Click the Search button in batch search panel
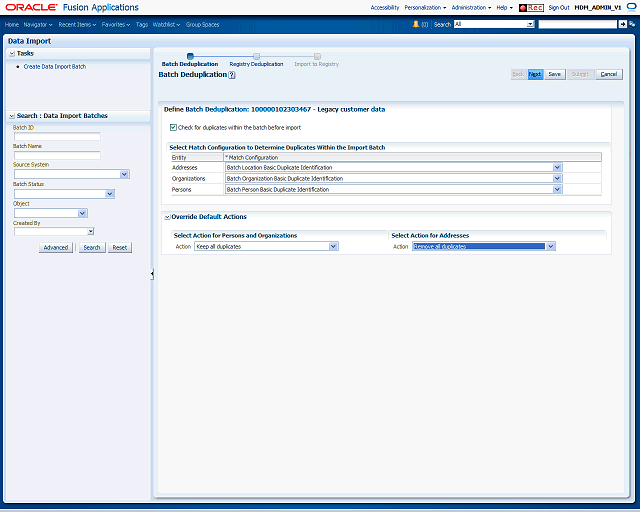The height and width of the screenshot is (512, 640). (x=92, y=247)
